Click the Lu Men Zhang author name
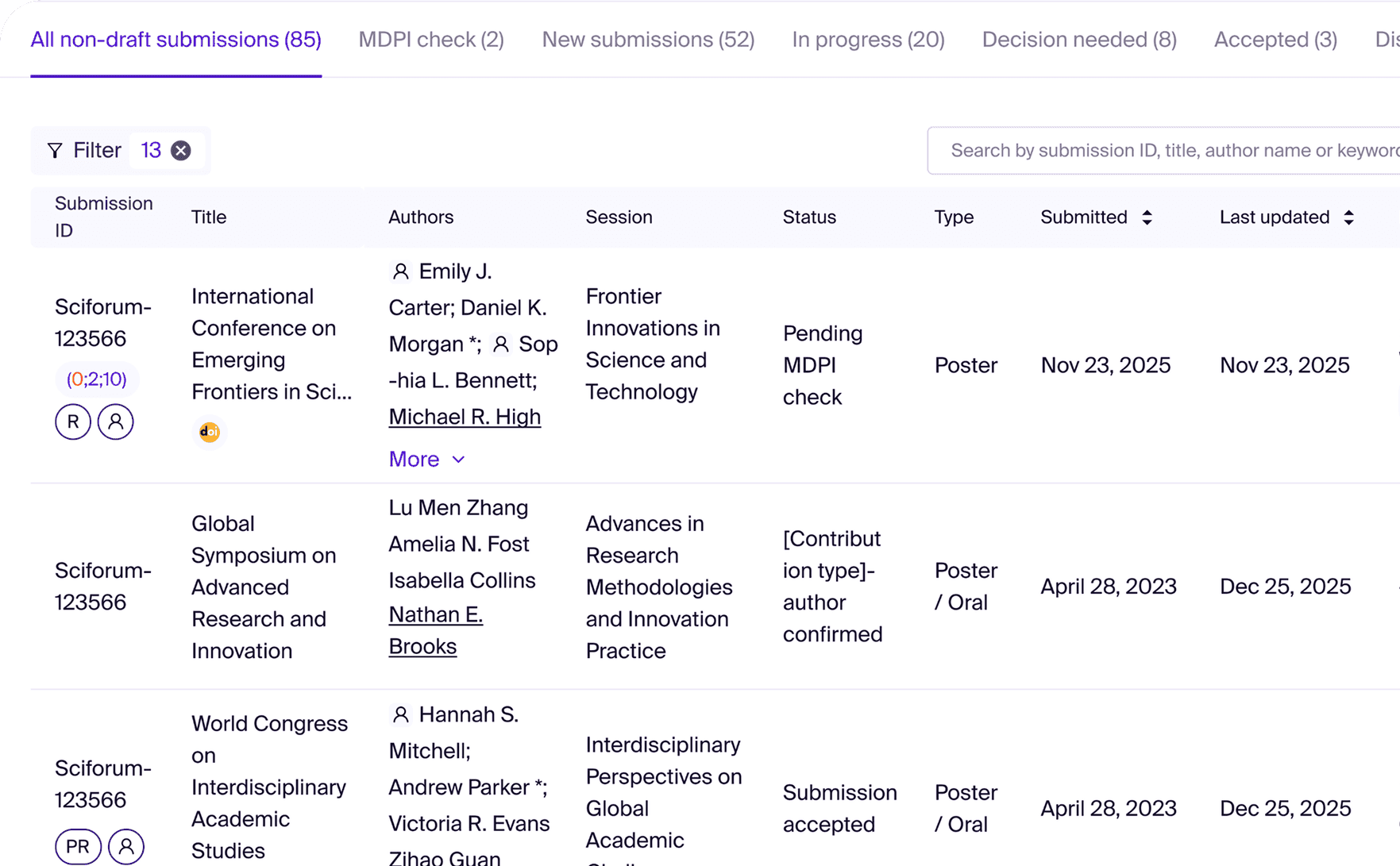This screenshot has width=1400, height=866. pos(458,508)
